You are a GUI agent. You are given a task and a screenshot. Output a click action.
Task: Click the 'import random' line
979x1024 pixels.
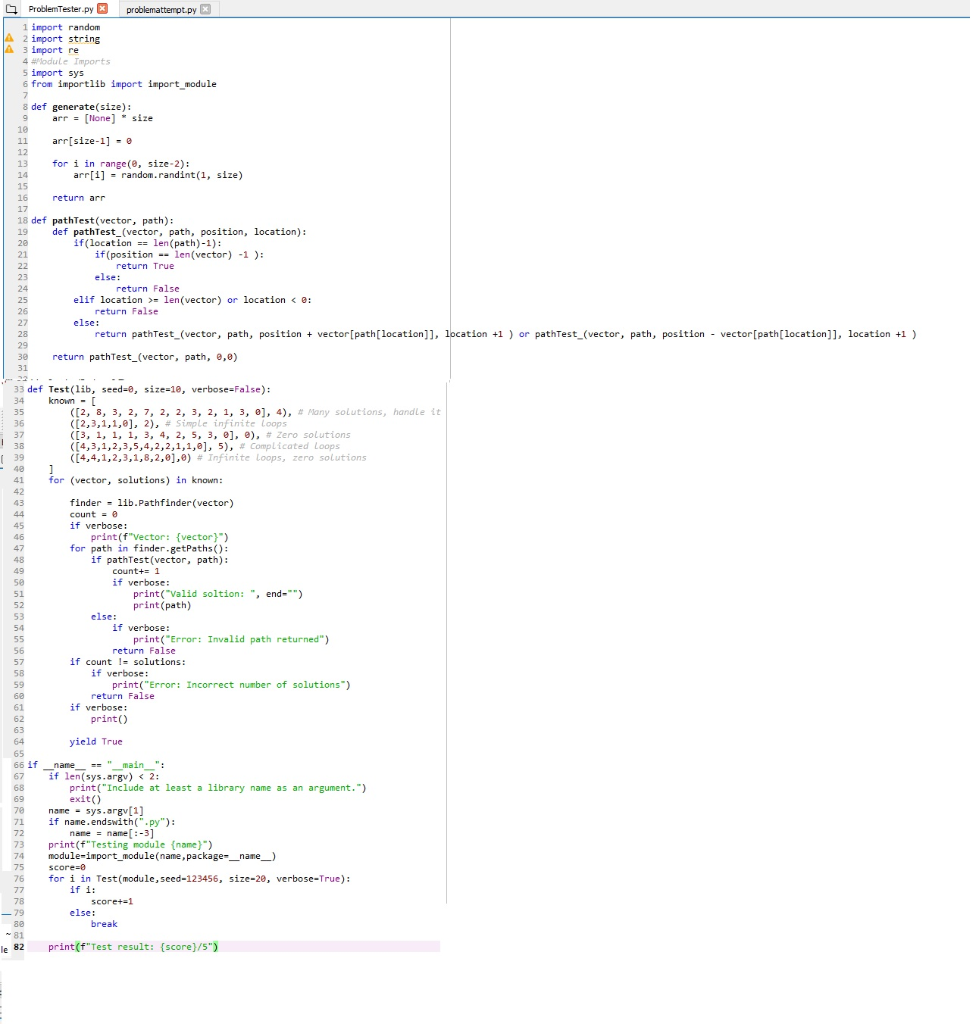coord(66,27)
